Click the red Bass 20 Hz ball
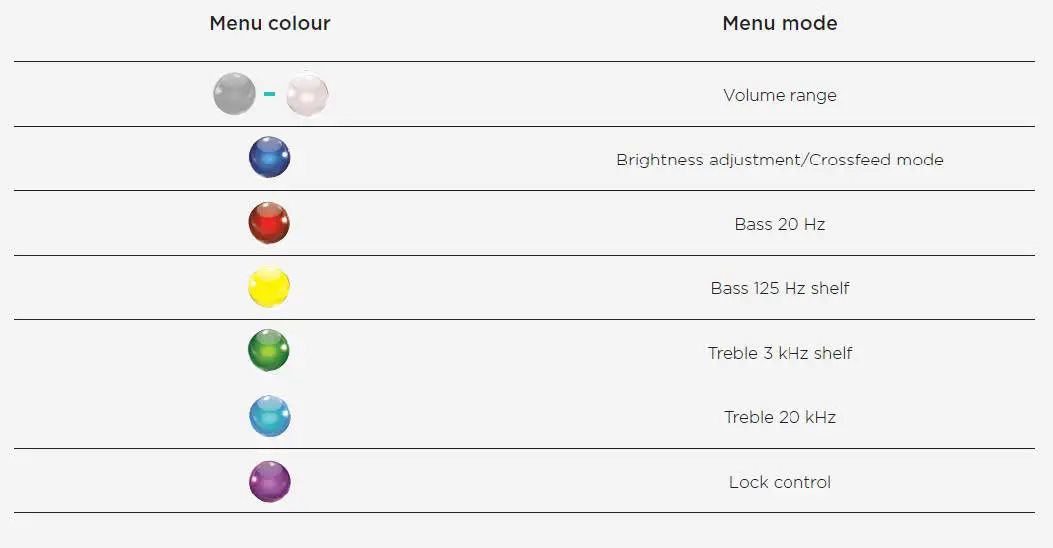This screenshot has height=548, width=1053. click(x=269, y=223)
